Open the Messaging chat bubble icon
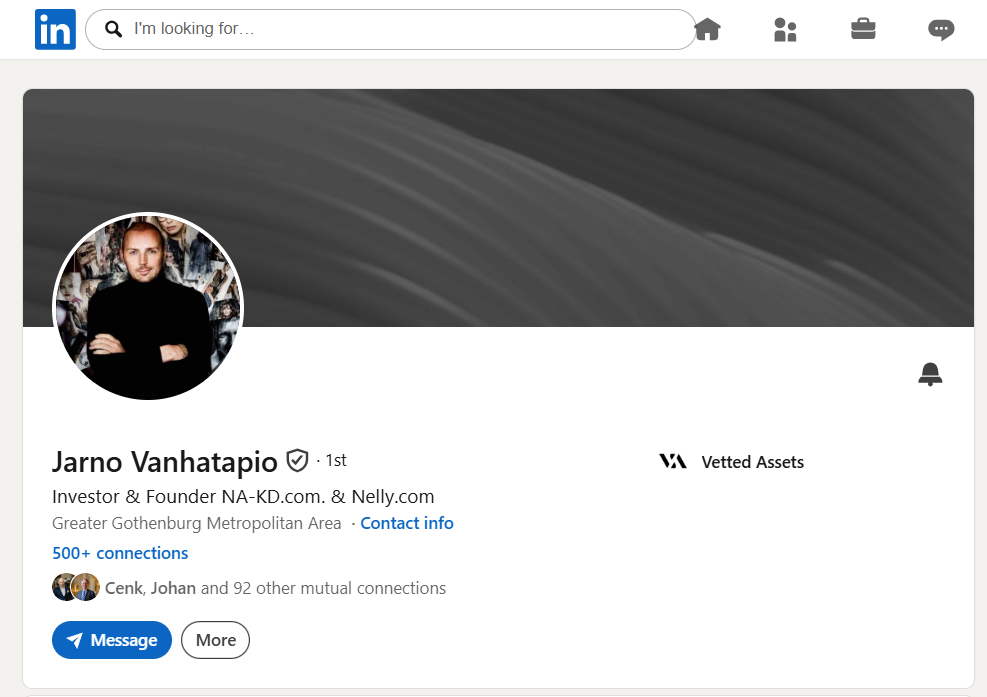Screen dimensions: 987x697 click(941, 30)
